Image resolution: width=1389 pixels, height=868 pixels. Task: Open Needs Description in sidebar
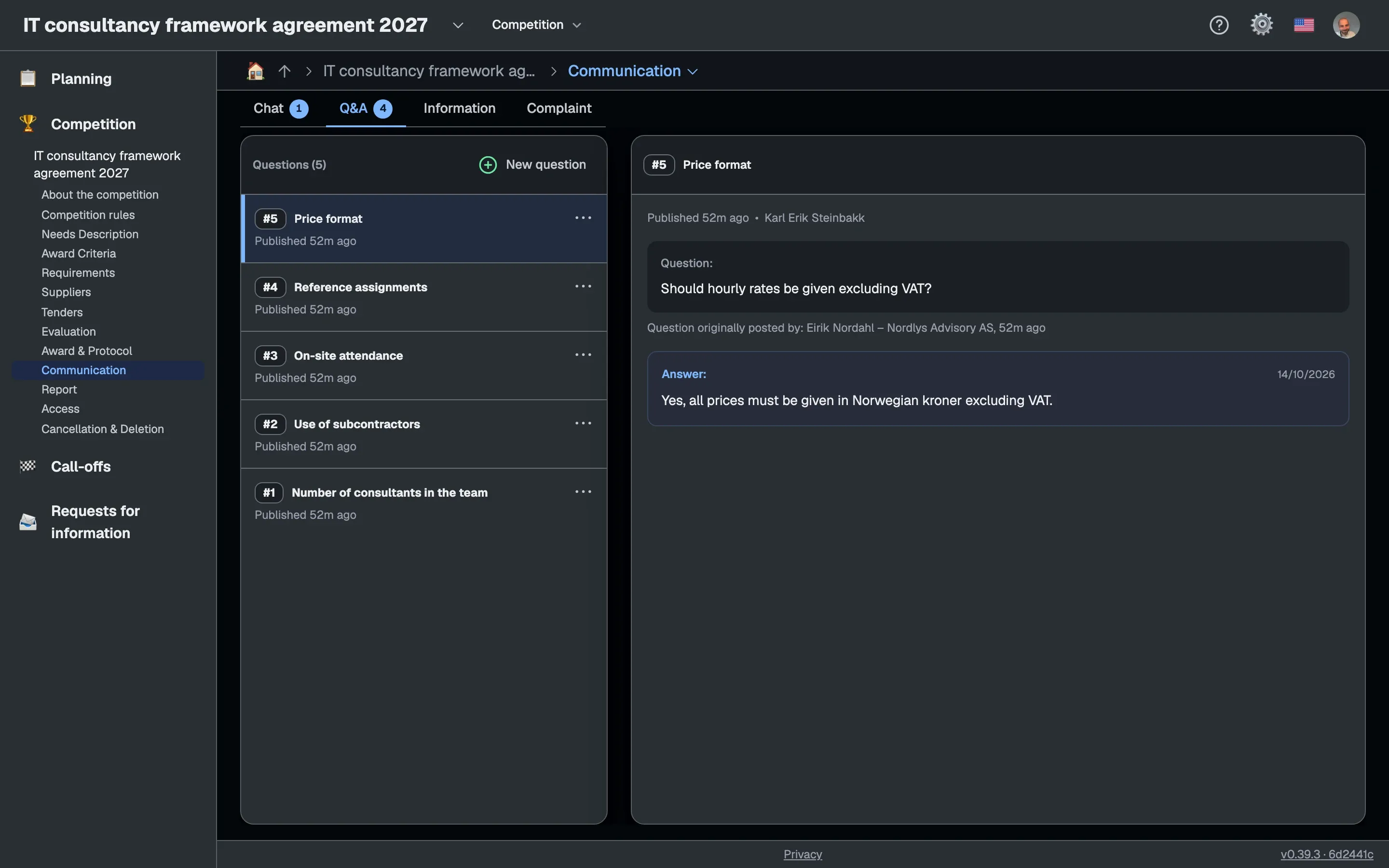coord(90,234)
